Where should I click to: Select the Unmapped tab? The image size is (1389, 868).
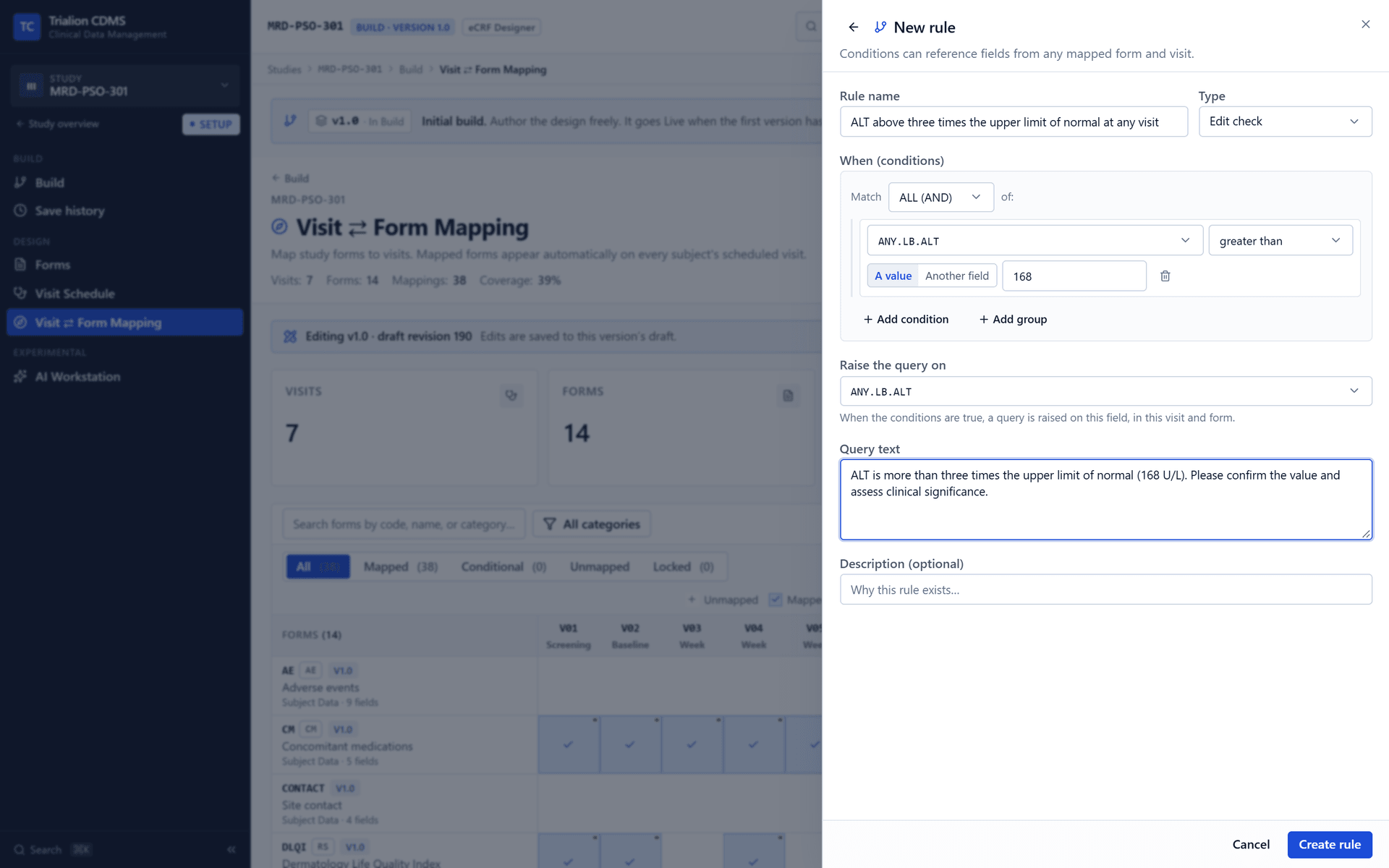click(599, 566)
